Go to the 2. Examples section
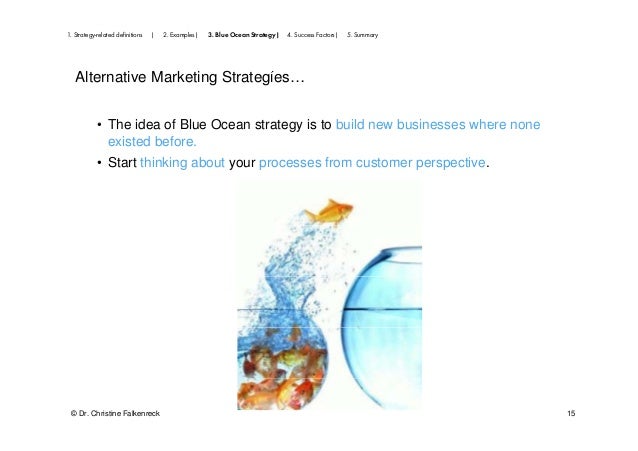 pyautogui.click(x=180, y=35)
